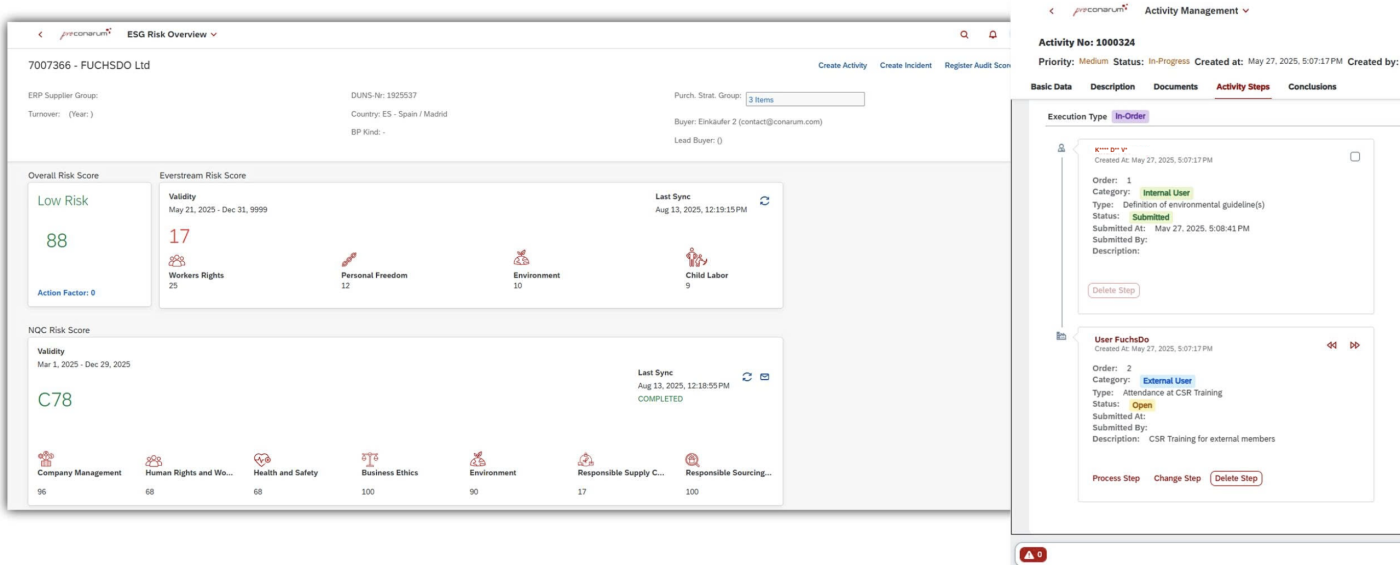Refresh the NQC Risk Score sync
The image size is (1400, 565).
coord(747,377)
